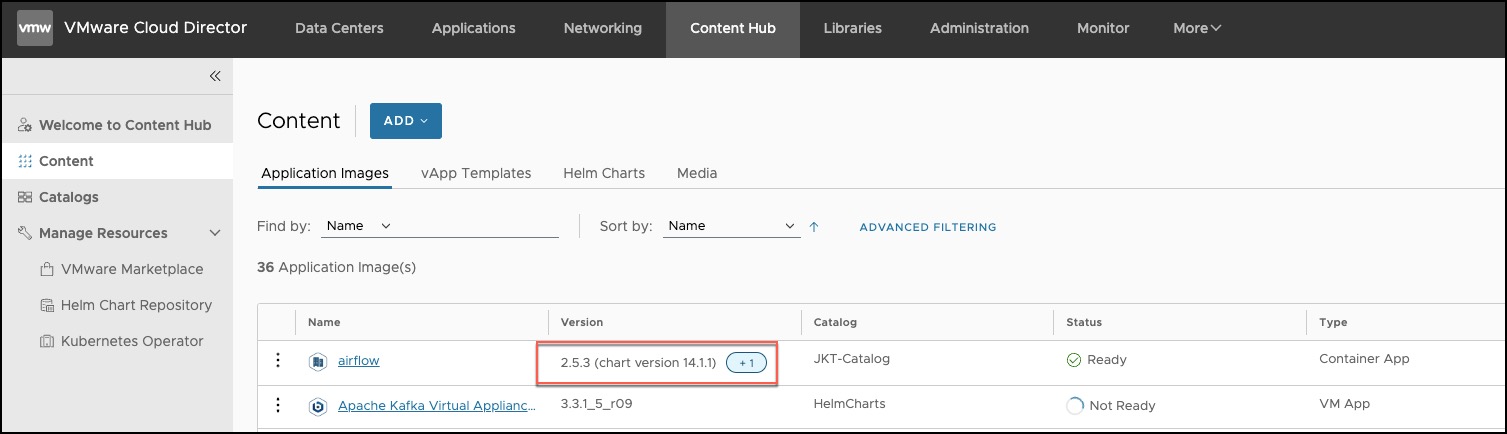Switch to the vApp Templates tab
Image resolution: width=1507 pixels, height=434 pixels.
pos(476,173)
